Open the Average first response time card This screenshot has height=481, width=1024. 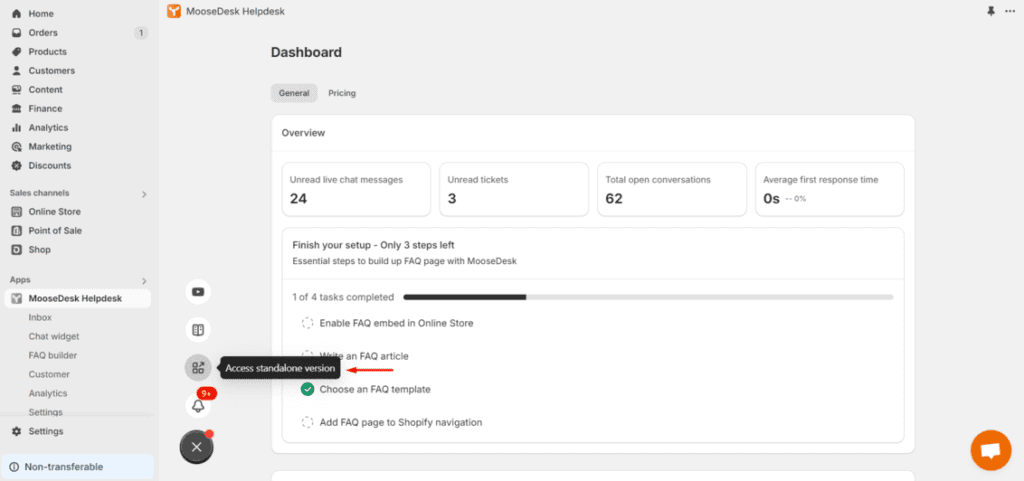830,189
